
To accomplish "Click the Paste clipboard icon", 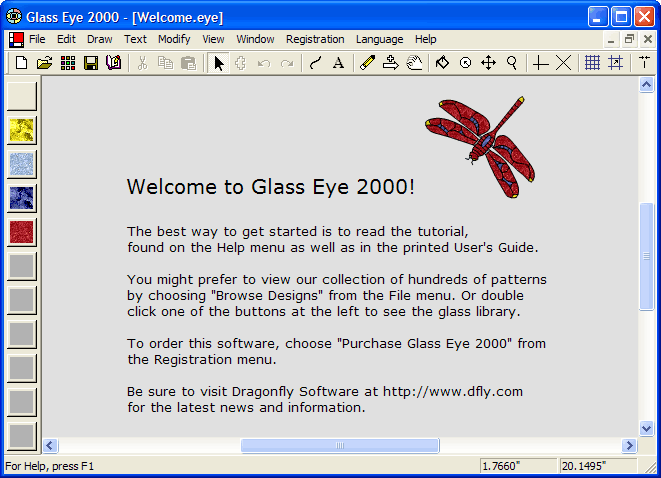I will coord(188,63).
